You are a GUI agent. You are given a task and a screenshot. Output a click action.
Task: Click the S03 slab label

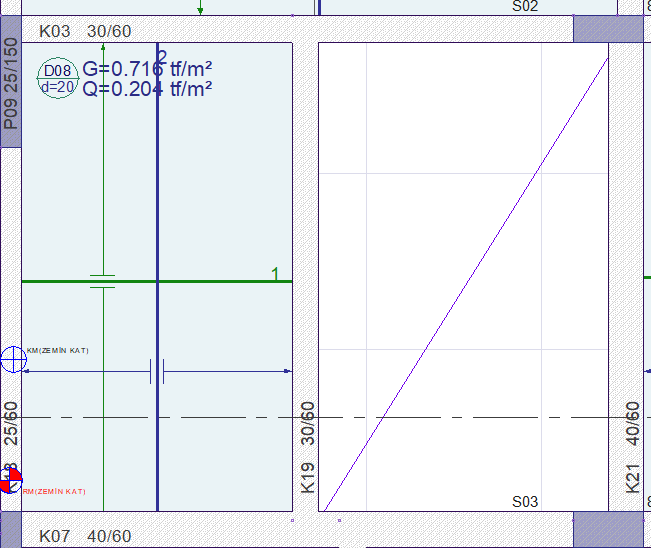coord(525,501)
